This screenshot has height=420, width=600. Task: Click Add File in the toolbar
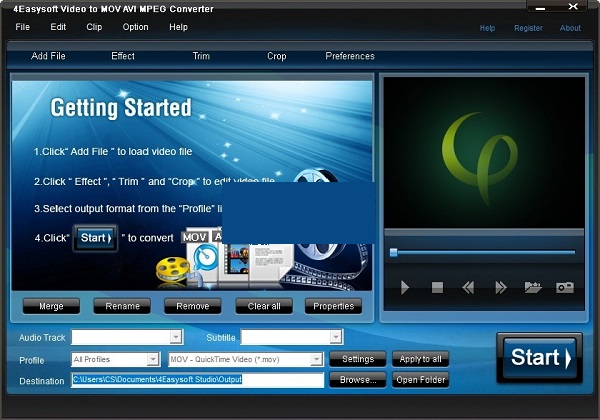click(x=48, y=56)
